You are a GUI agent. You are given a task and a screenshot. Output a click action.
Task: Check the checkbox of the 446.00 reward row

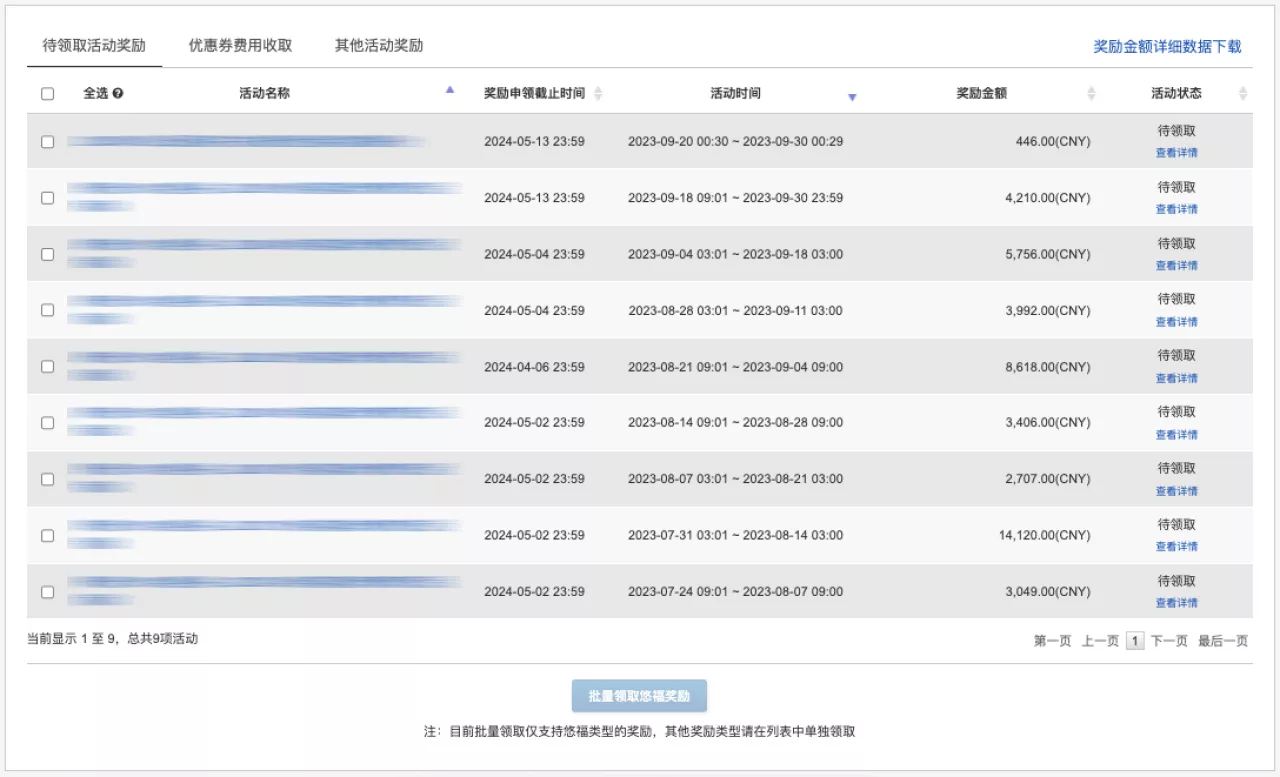coord(47,141)
